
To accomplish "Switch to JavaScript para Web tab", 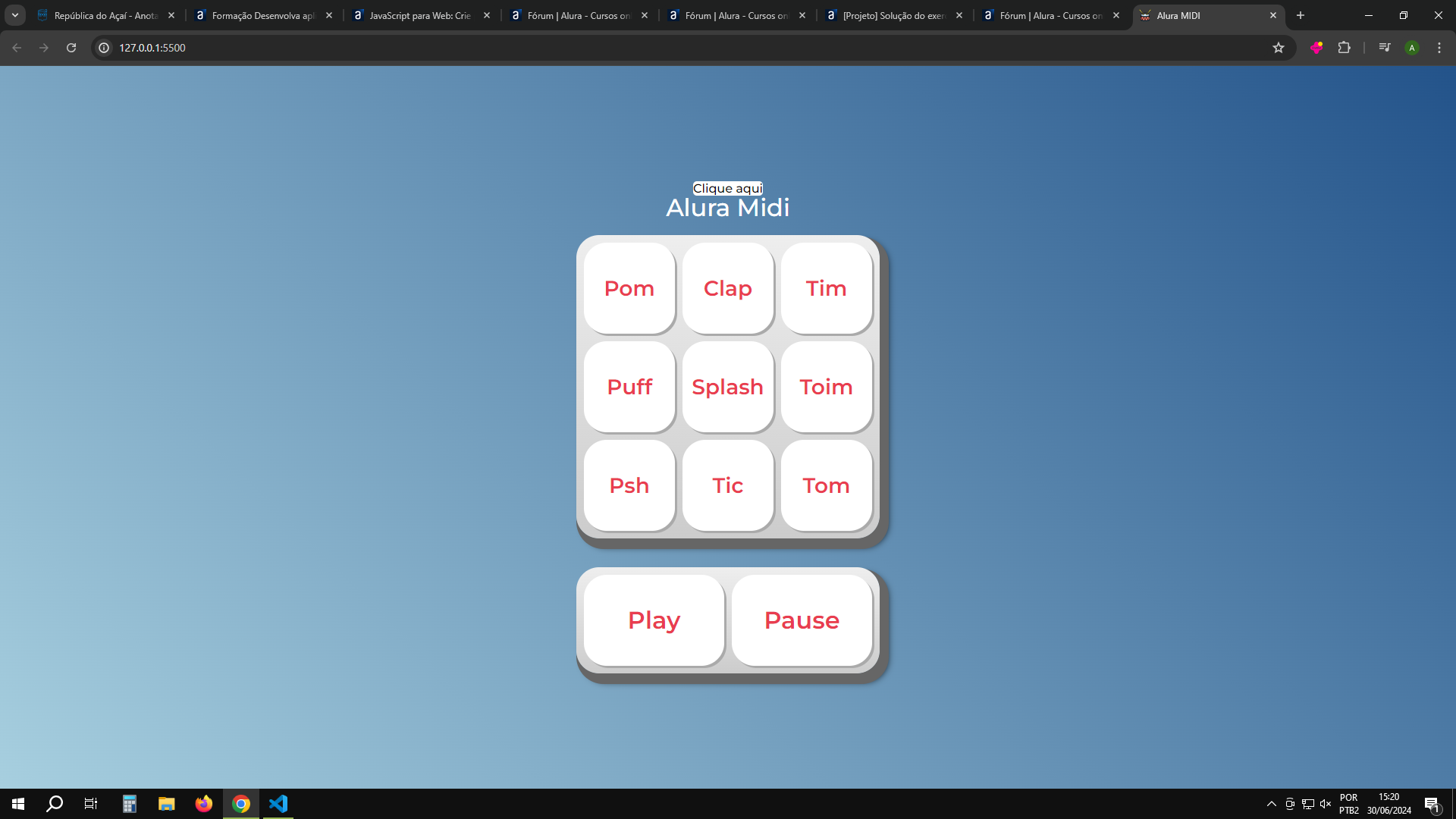I will pyautogui.click(x=421, y=15).
